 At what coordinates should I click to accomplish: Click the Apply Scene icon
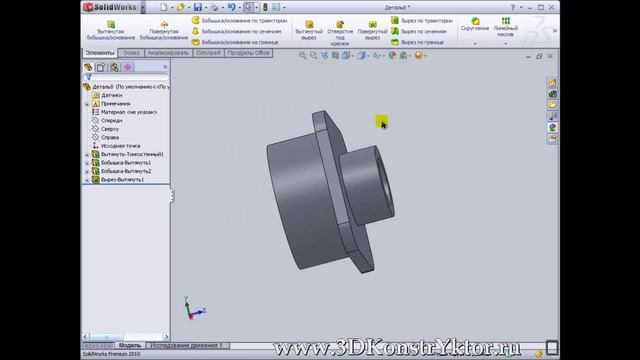click(x=403, y=55)
